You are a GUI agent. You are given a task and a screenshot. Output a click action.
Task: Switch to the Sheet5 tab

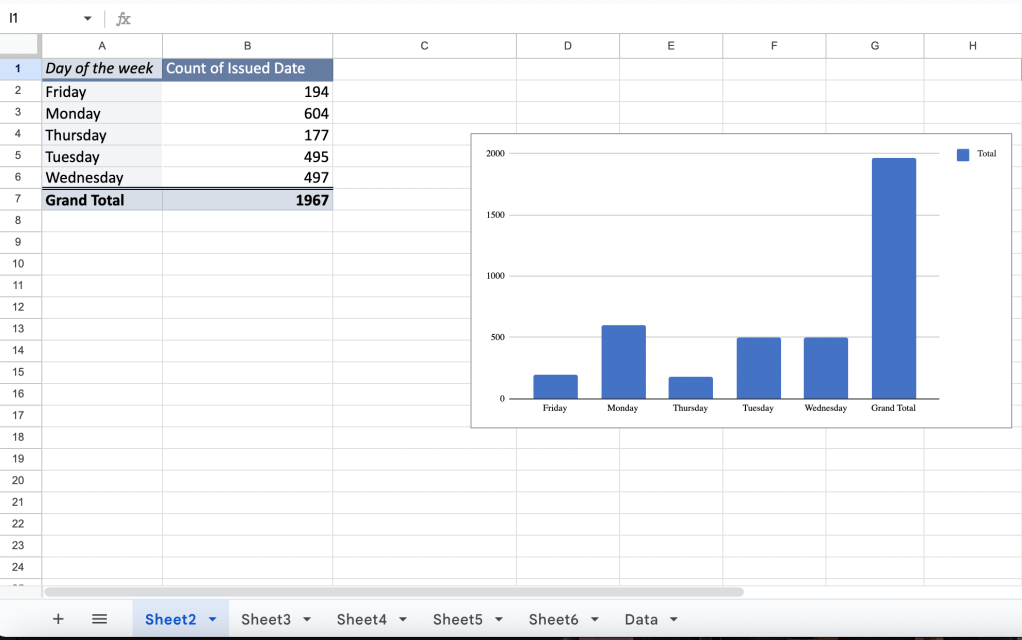457,619
